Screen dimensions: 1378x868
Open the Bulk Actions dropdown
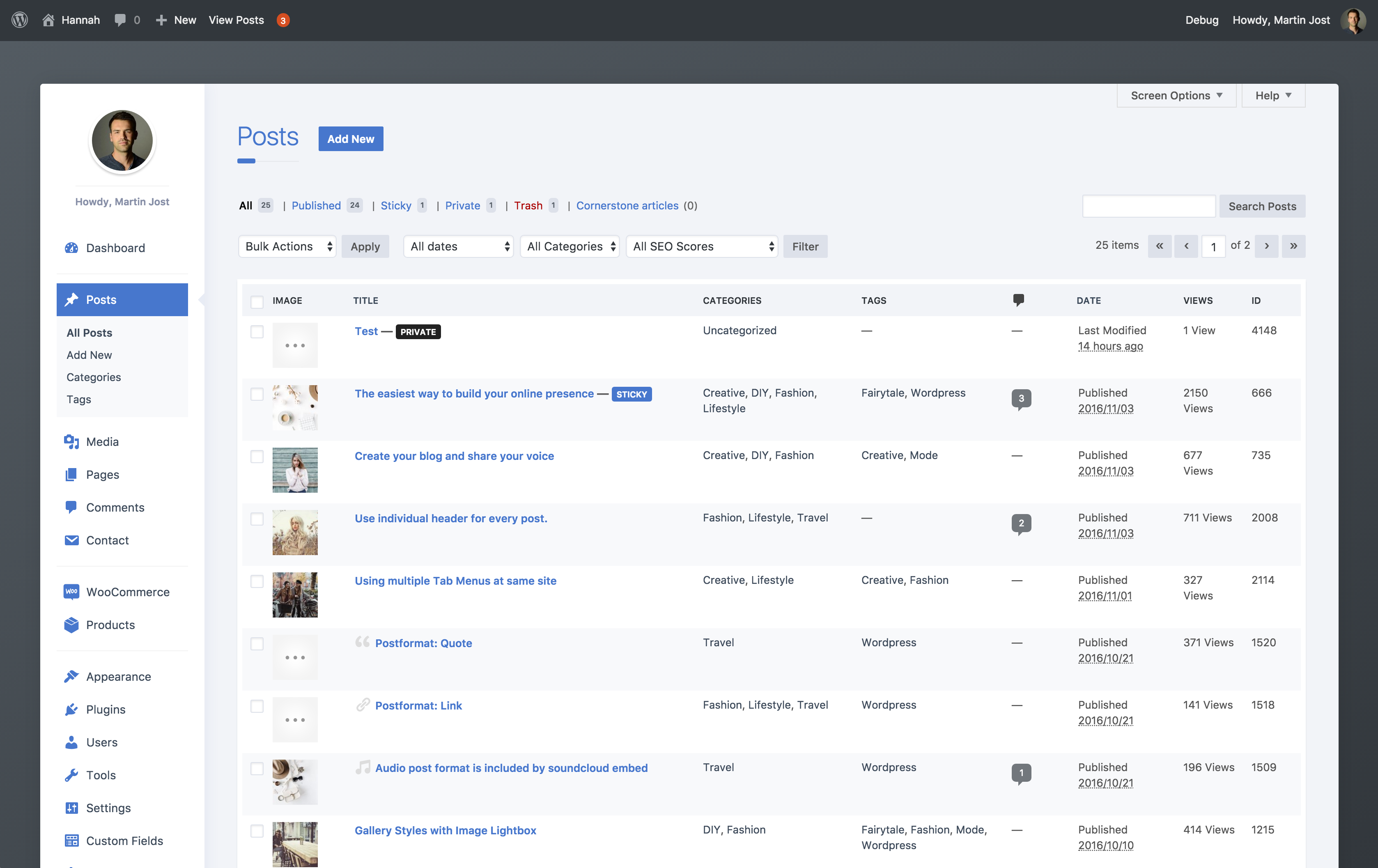click(287, 246)
